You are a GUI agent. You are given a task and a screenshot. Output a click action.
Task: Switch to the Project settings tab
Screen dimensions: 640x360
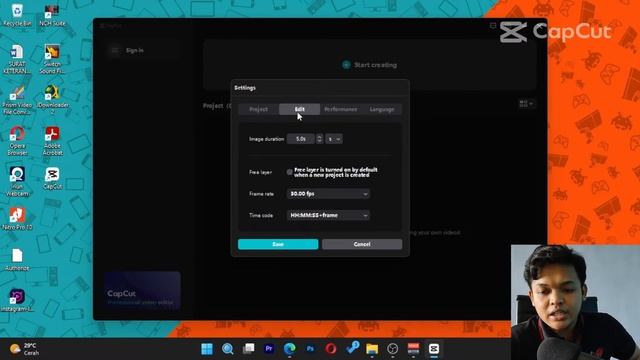[258, 109]
